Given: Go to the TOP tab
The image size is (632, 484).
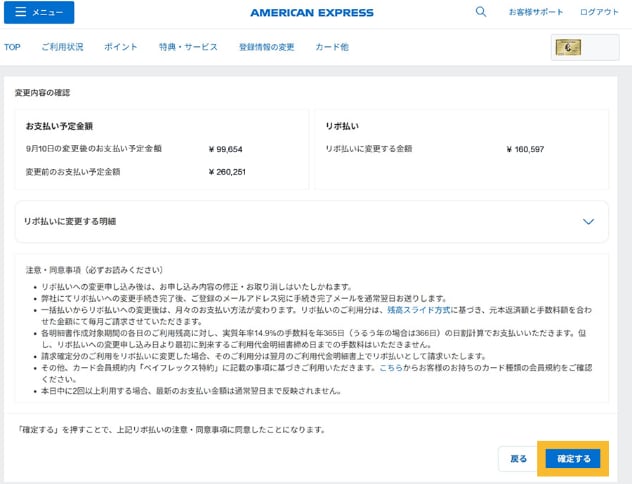Looking at the screenshot, I should coord(12,47).
